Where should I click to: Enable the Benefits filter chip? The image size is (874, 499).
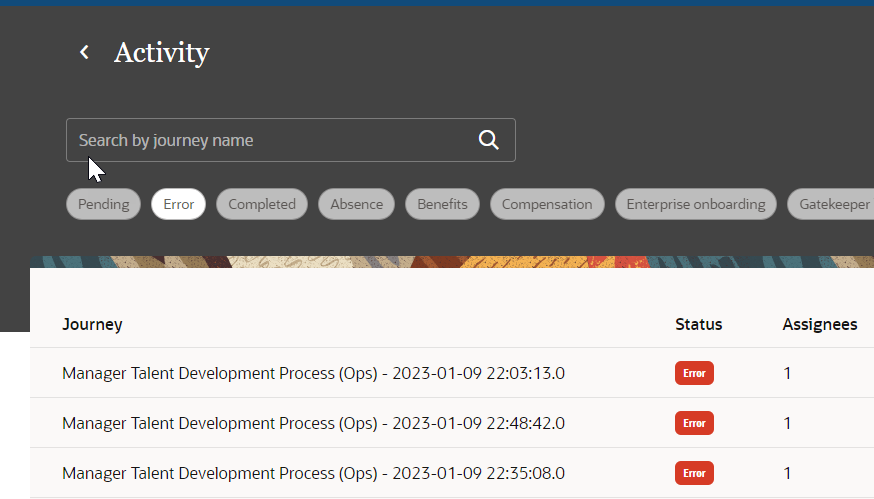click(x=443, y=204)
